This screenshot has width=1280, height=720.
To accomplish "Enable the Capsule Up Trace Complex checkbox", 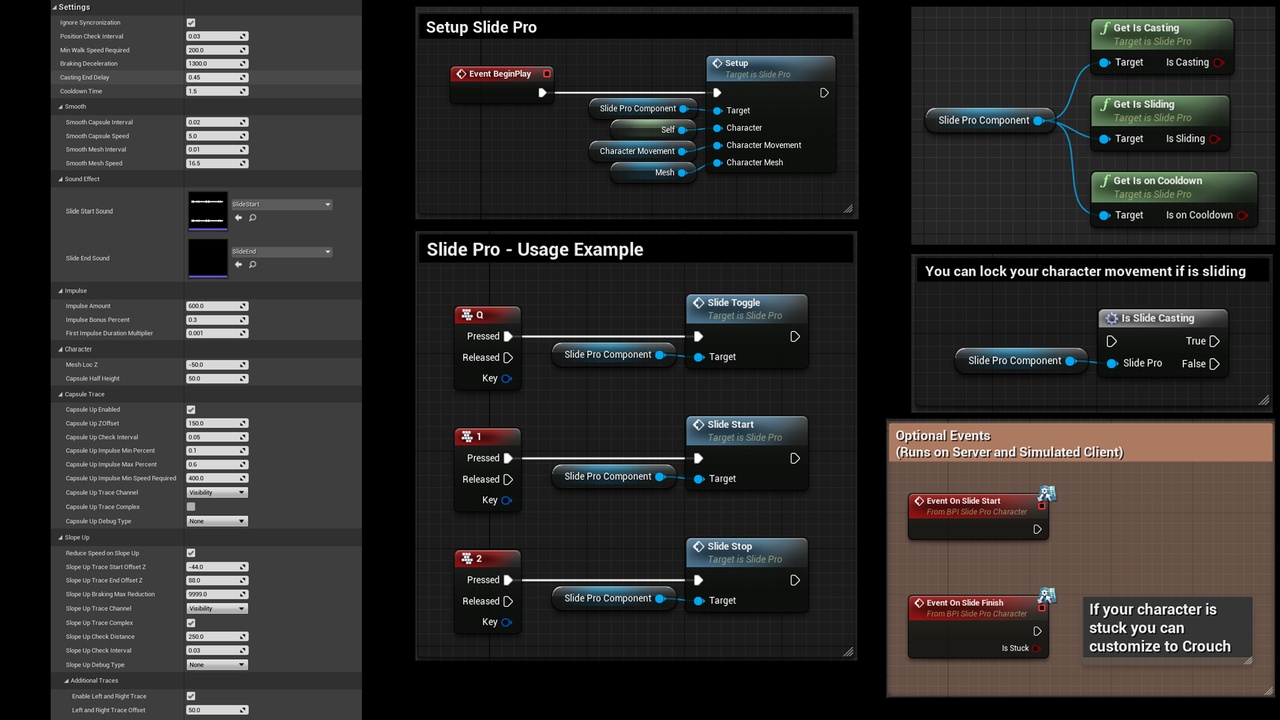I will click(x=191, y=507).
